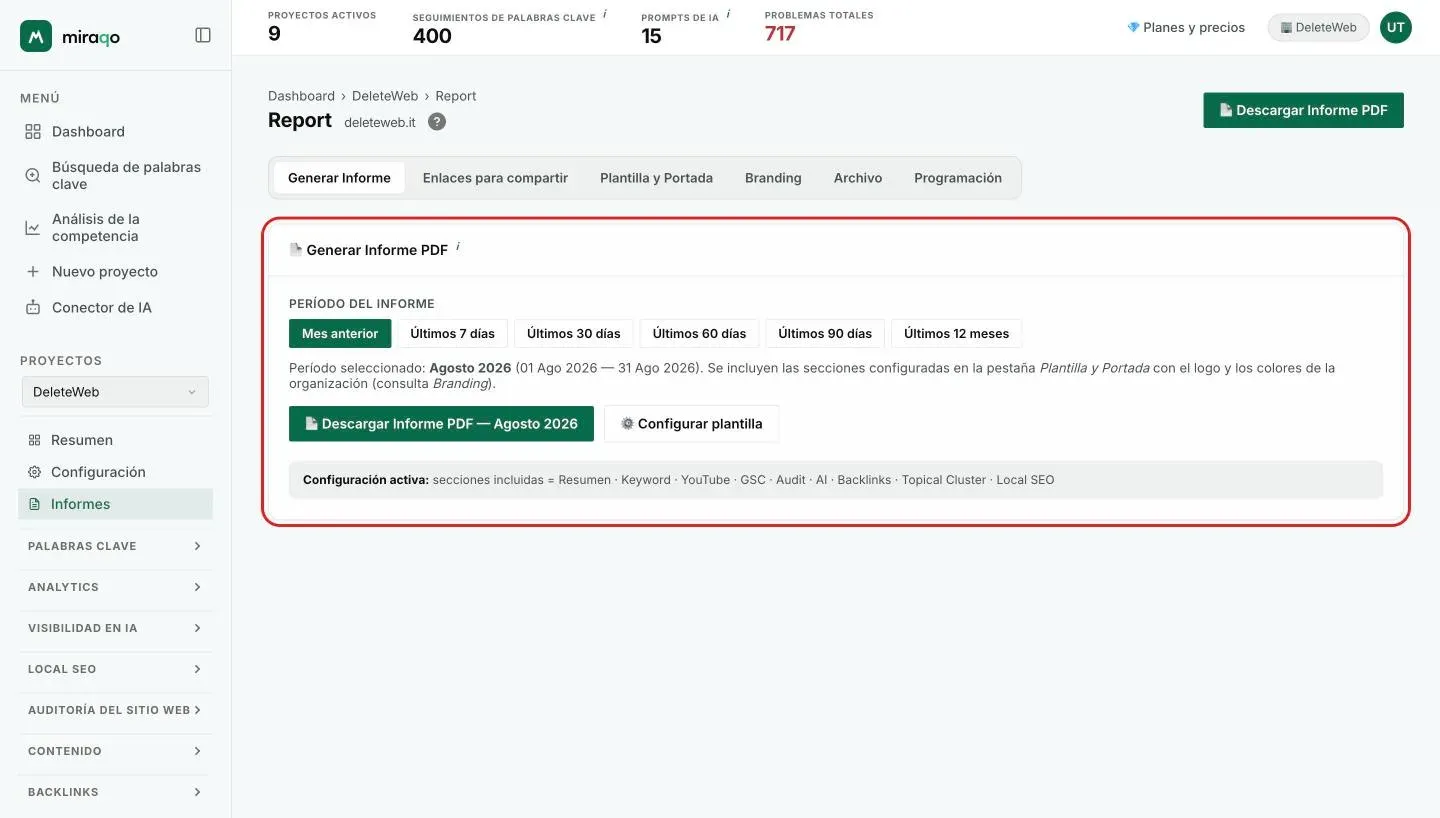Screen dimensions: 1440x818
Task: Switch to the Enlaces para compartir tab
Action: click(x=495, y=178)
